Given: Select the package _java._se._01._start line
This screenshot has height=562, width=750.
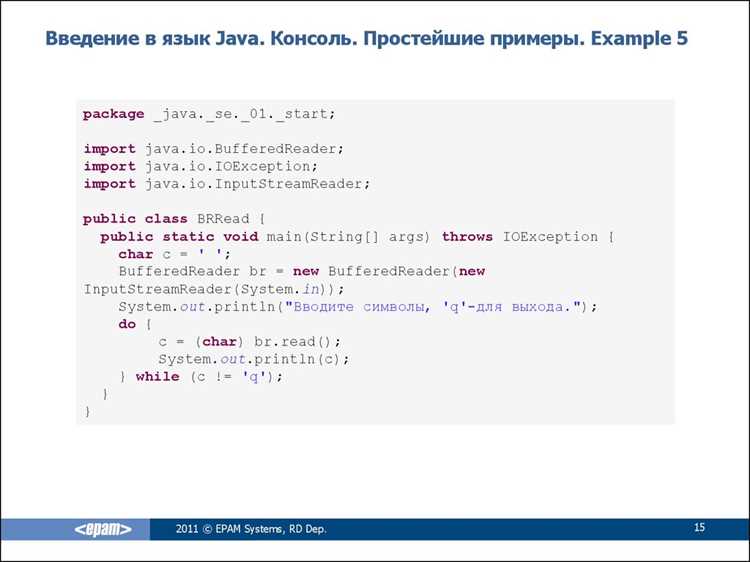Looking at the screenshot, I should (210, 114).
